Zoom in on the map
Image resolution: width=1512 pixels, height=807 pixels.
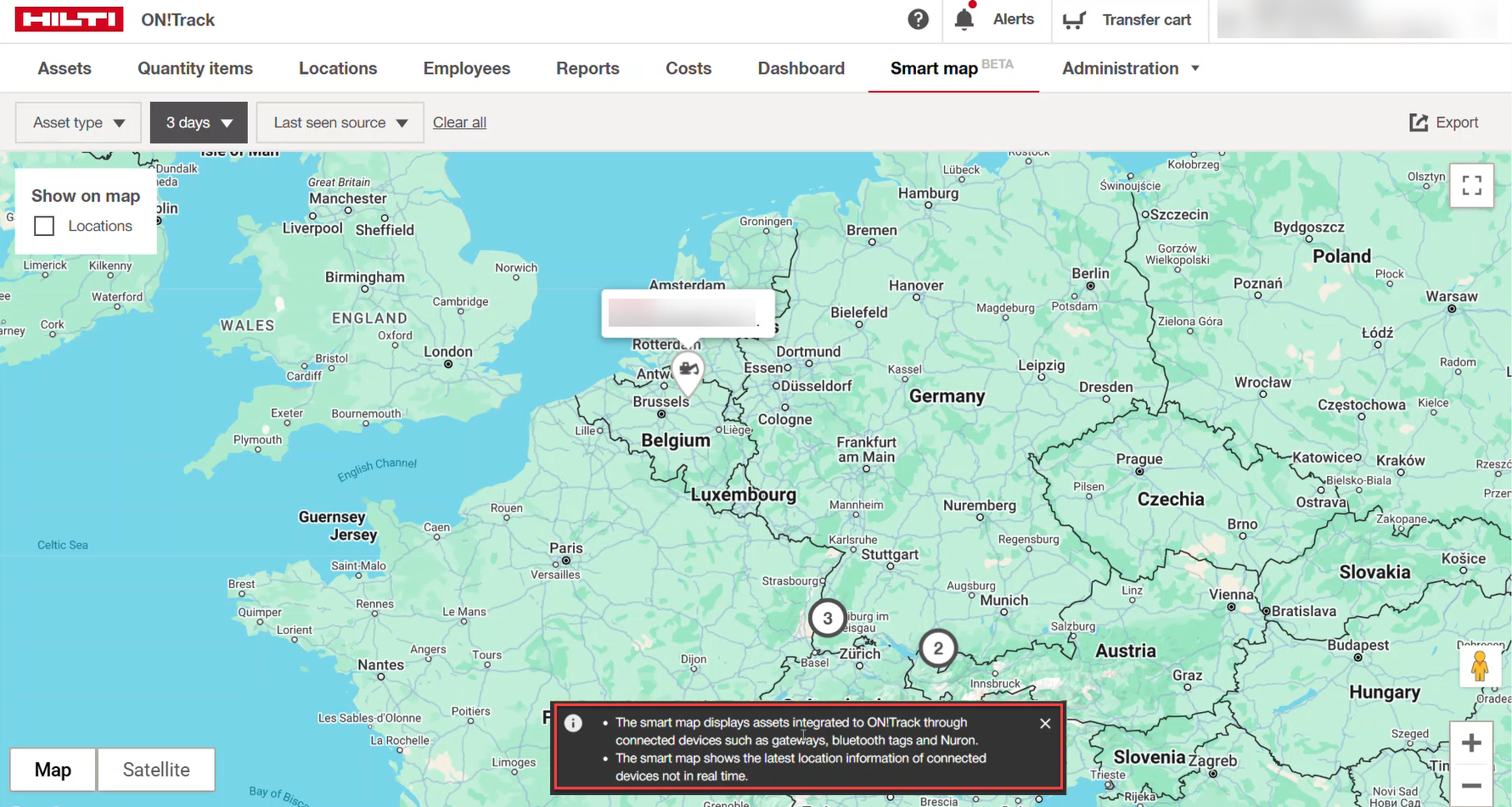pyautogui.click(x=1471, y=743)
